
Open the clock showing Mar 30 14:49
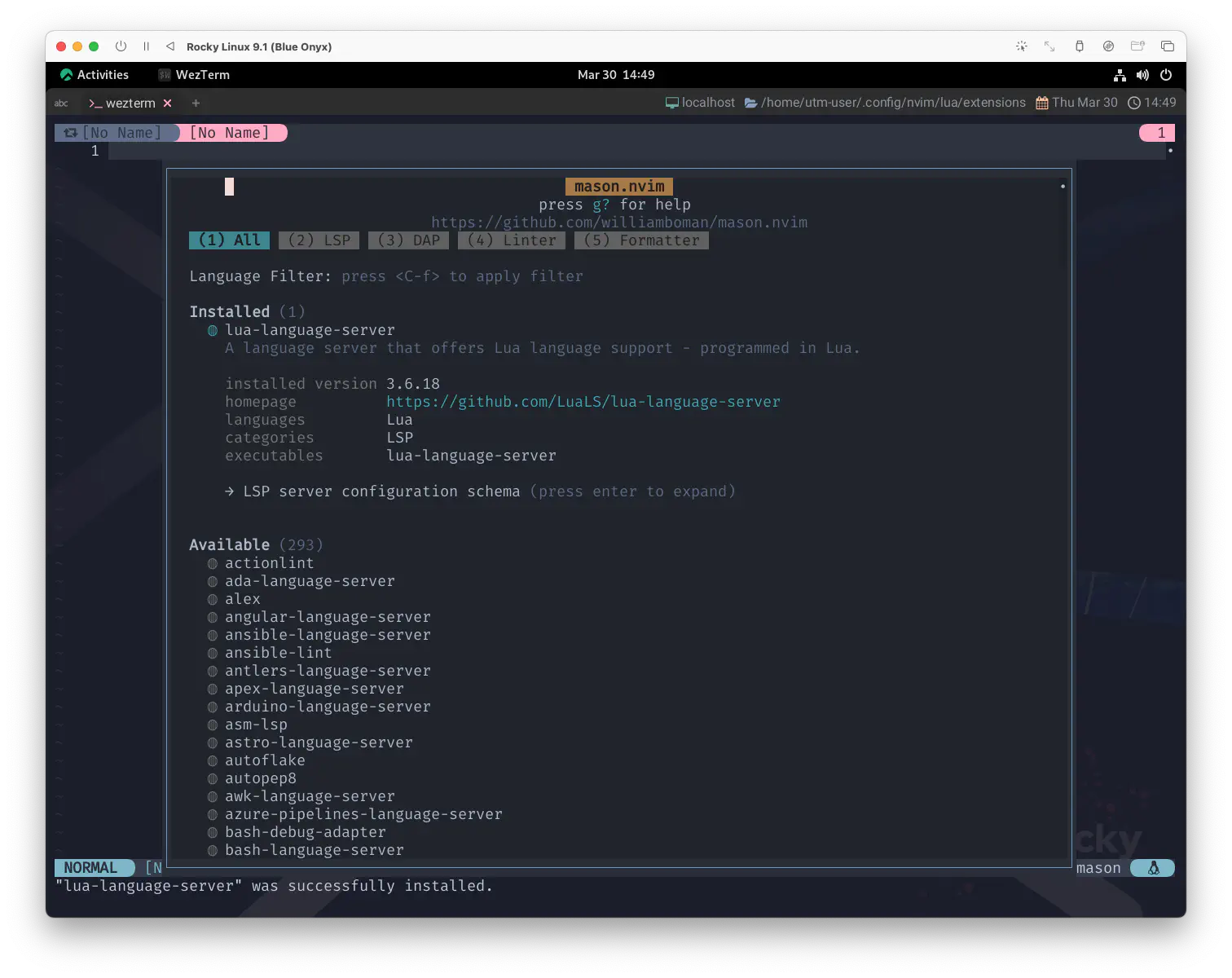[616, 75]
